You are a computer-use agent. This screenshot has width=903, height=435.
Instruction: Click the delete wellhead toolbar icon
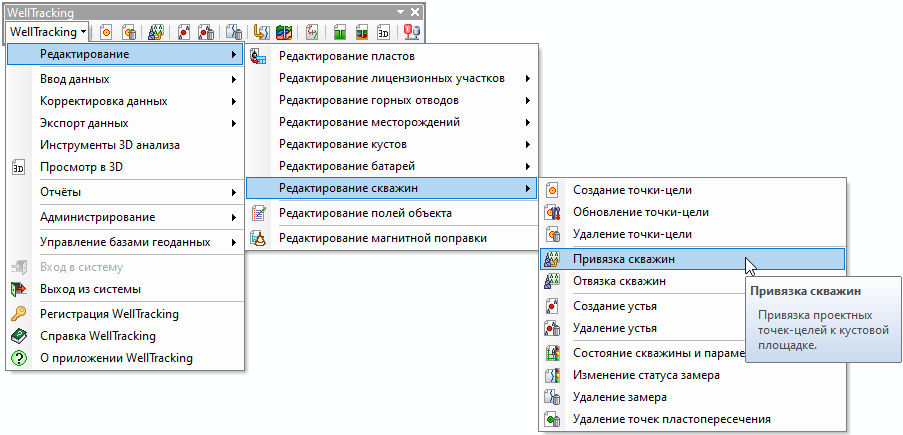point(206,32)
